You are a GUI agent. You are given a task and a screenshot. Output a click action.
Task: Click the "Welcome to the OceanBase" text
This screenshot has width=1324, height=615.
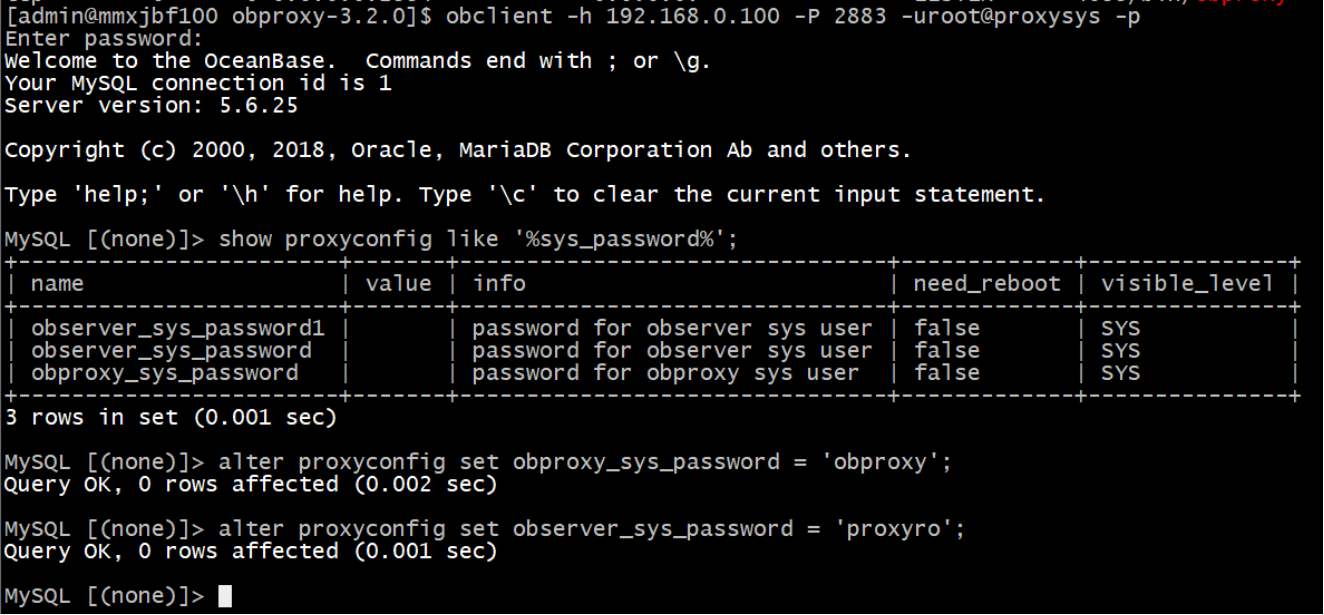click(x=172, y=61)
